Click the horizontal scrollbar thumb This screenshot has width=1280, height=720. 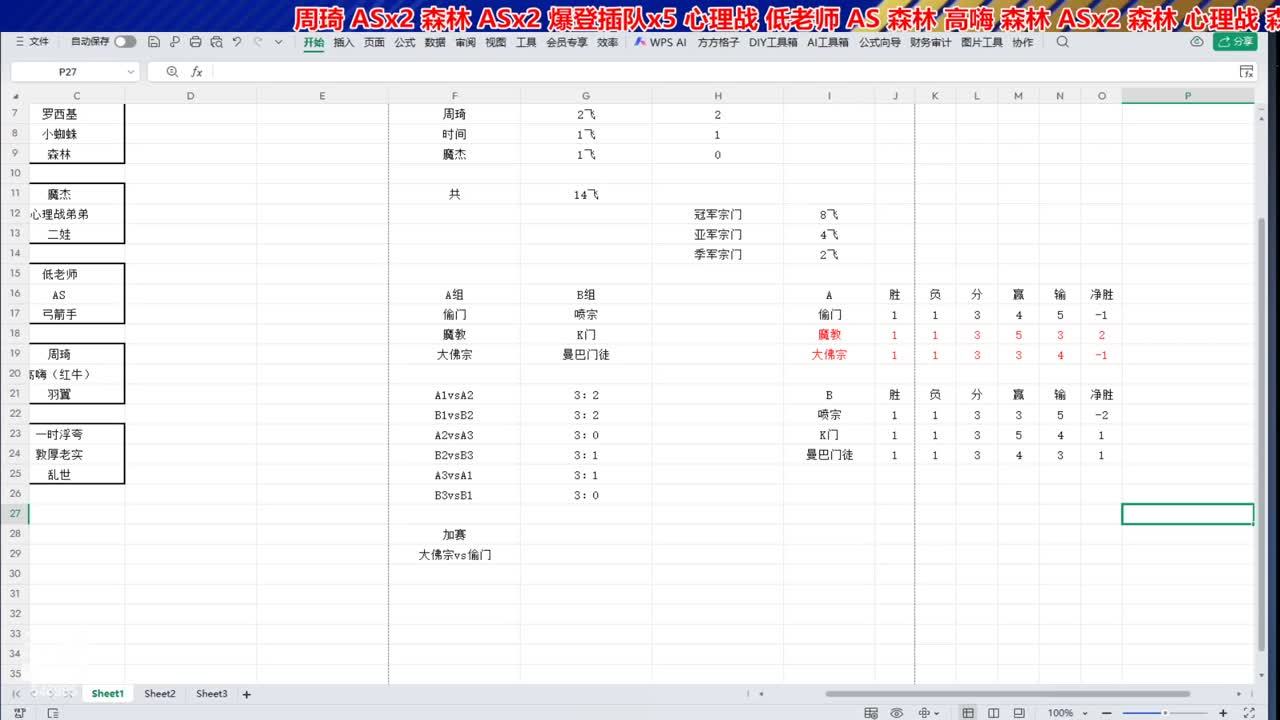[x=1008, y=694]
